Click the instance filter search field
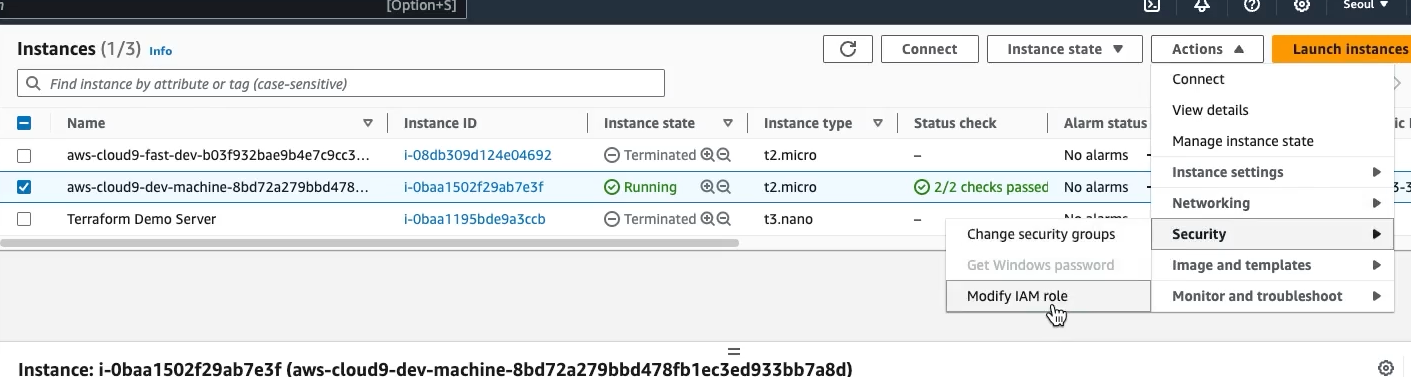The image size is (1411, 377). 341,84
